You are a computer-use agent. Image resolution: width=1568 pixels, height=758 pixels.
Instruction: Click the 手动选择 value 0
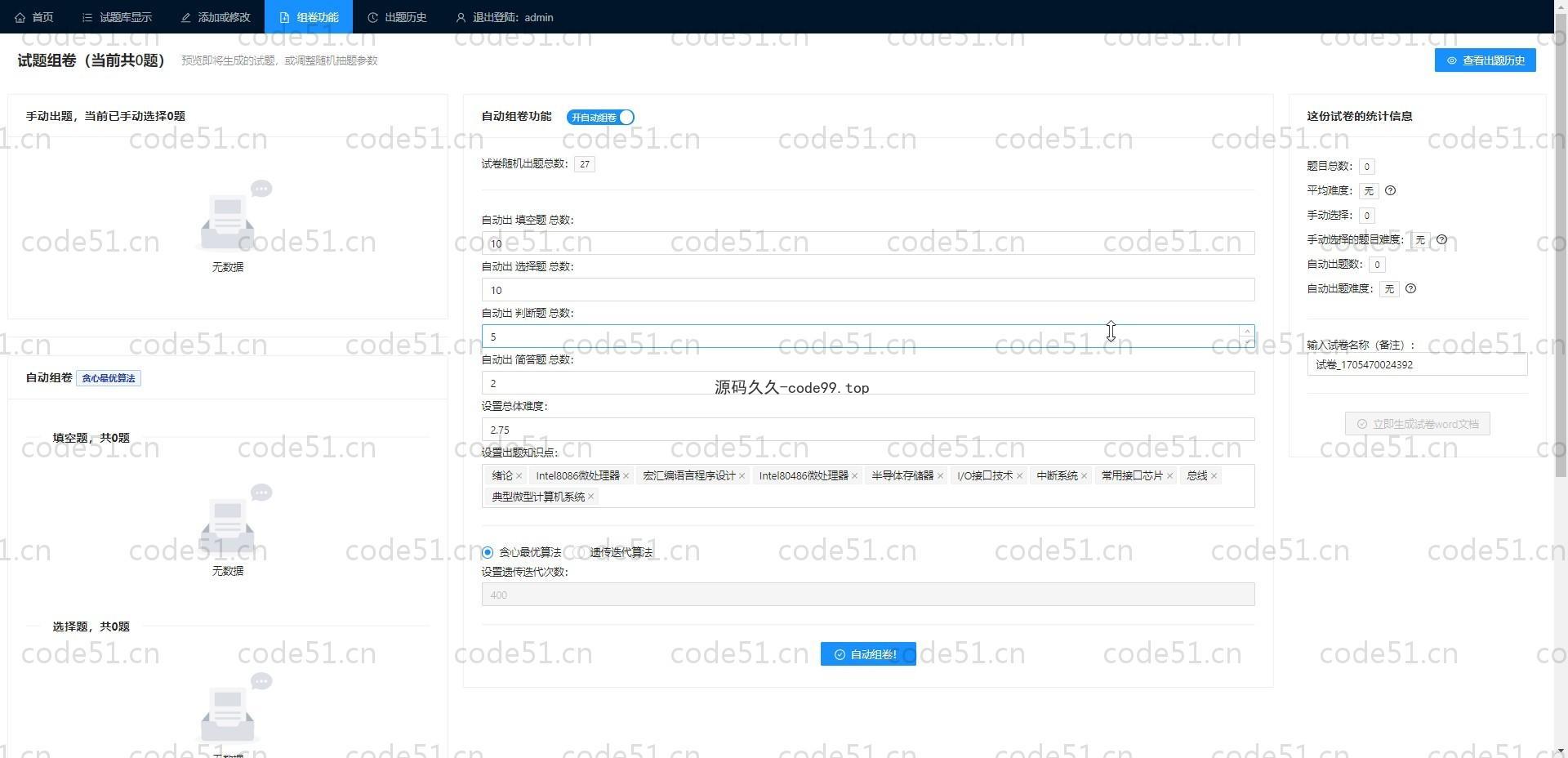pyautogui.click(x=1367, y=216)
